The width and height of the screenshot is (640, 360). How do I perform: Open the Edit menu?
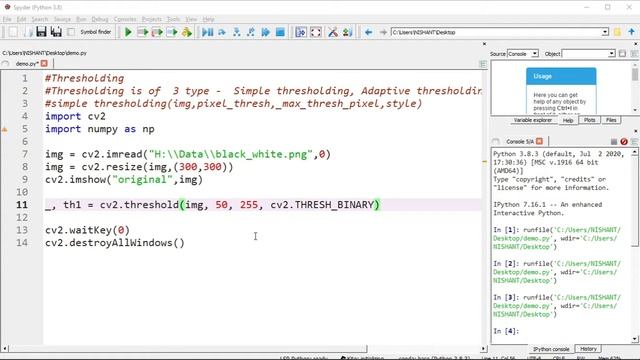coord(21,19)
